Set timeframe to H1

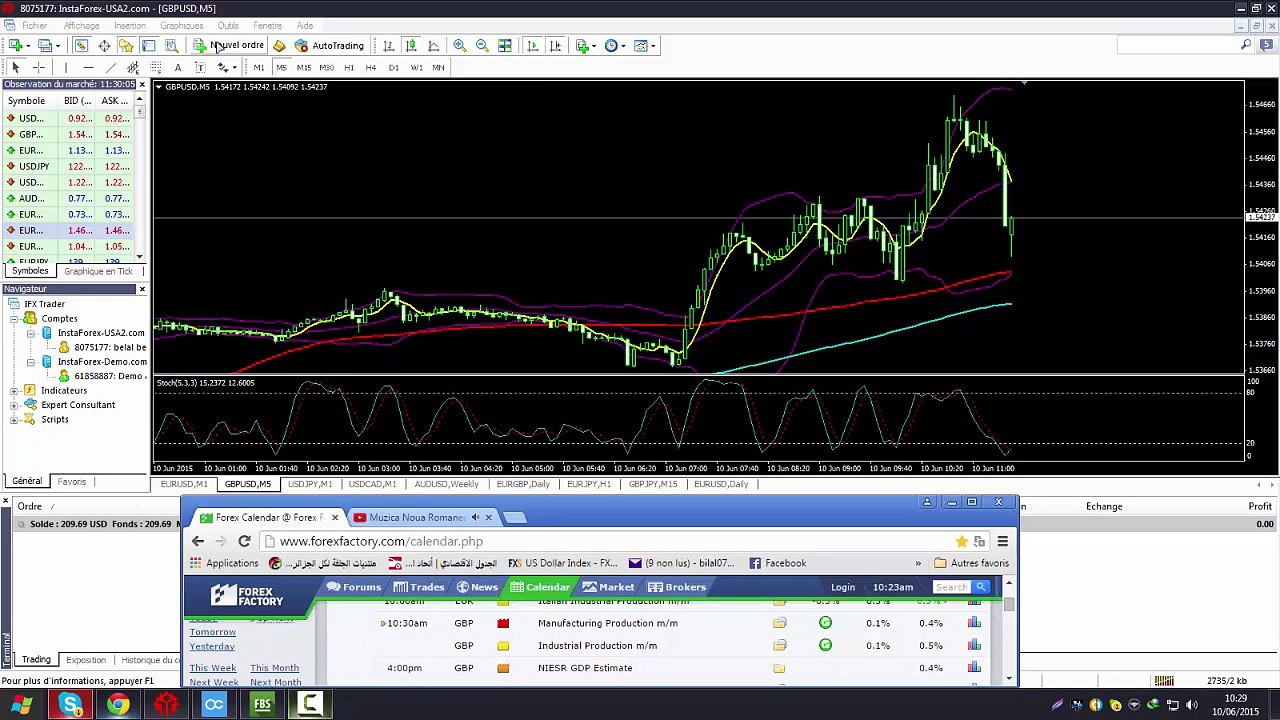349,67
